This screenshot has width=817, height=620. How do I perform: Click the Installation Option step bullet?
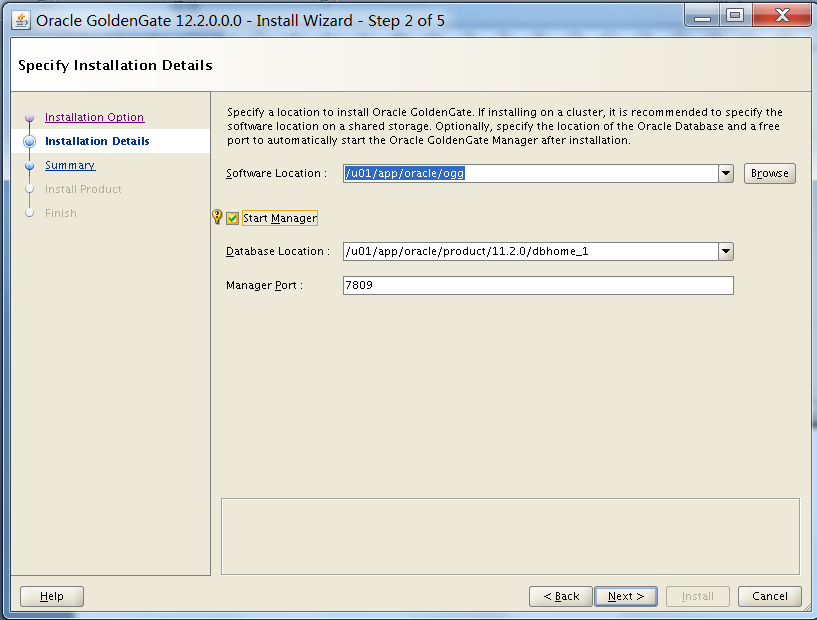click(30, 118)
